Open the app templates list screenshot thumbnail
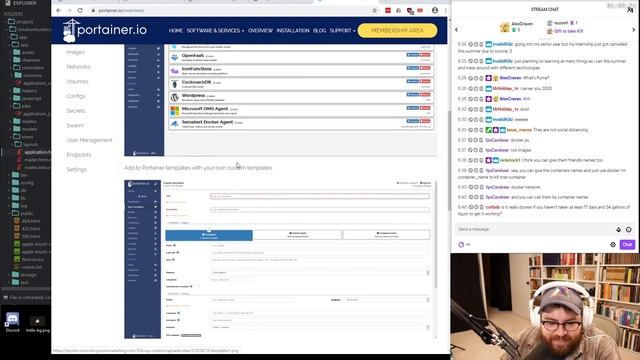The image size is (640, 360). coord(280,100)
